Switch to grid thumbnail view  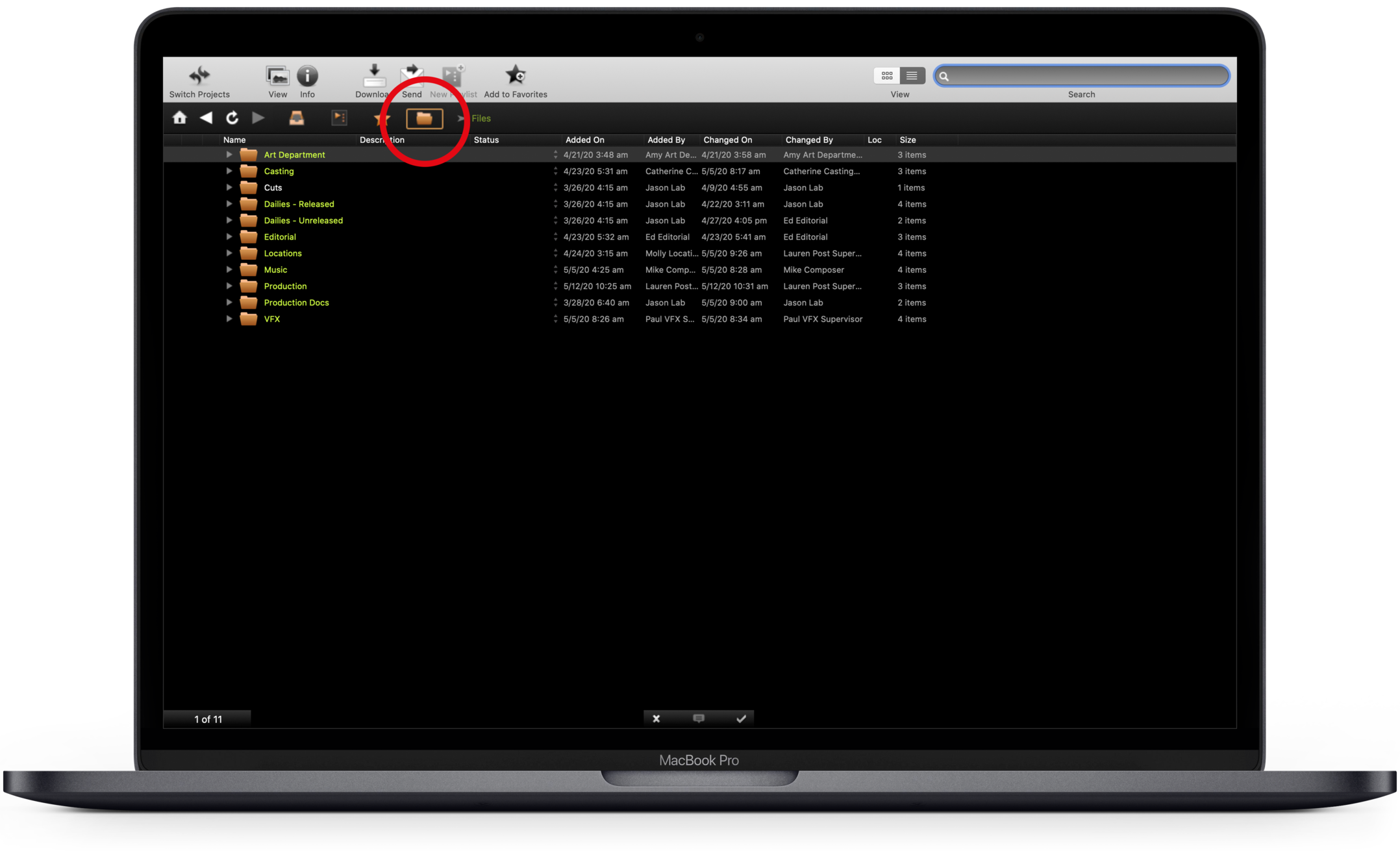click(887, 76)
